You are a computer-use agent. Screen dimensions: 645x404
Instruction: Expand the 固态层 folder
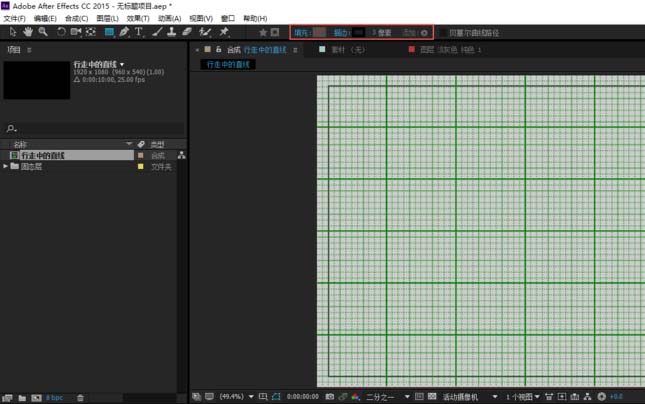(6, 167)
